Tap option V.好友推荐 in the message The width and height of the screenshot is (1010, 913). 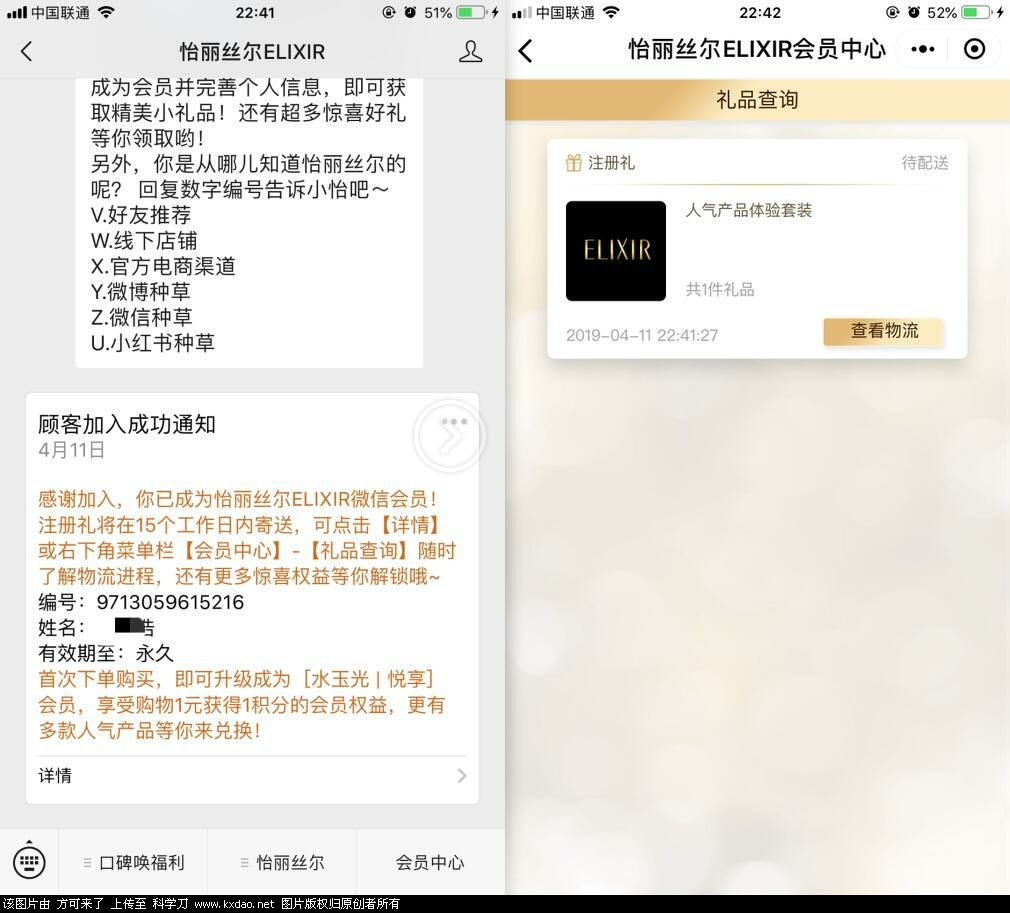pos(140,215)
